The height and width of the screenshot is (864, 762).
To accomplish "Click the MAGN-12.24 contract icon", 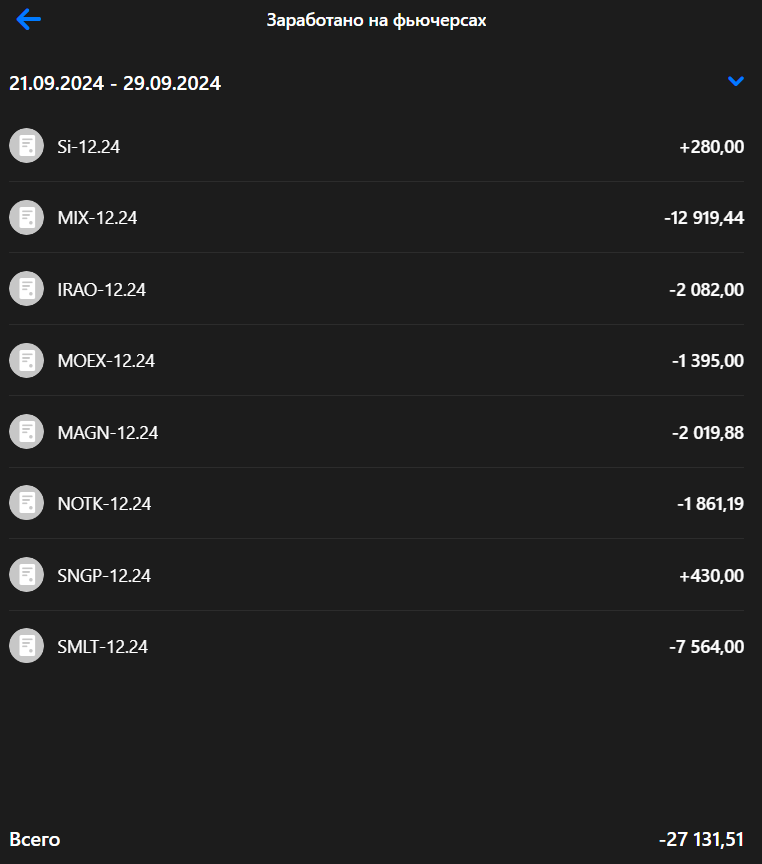I will (x=26, y=432).
